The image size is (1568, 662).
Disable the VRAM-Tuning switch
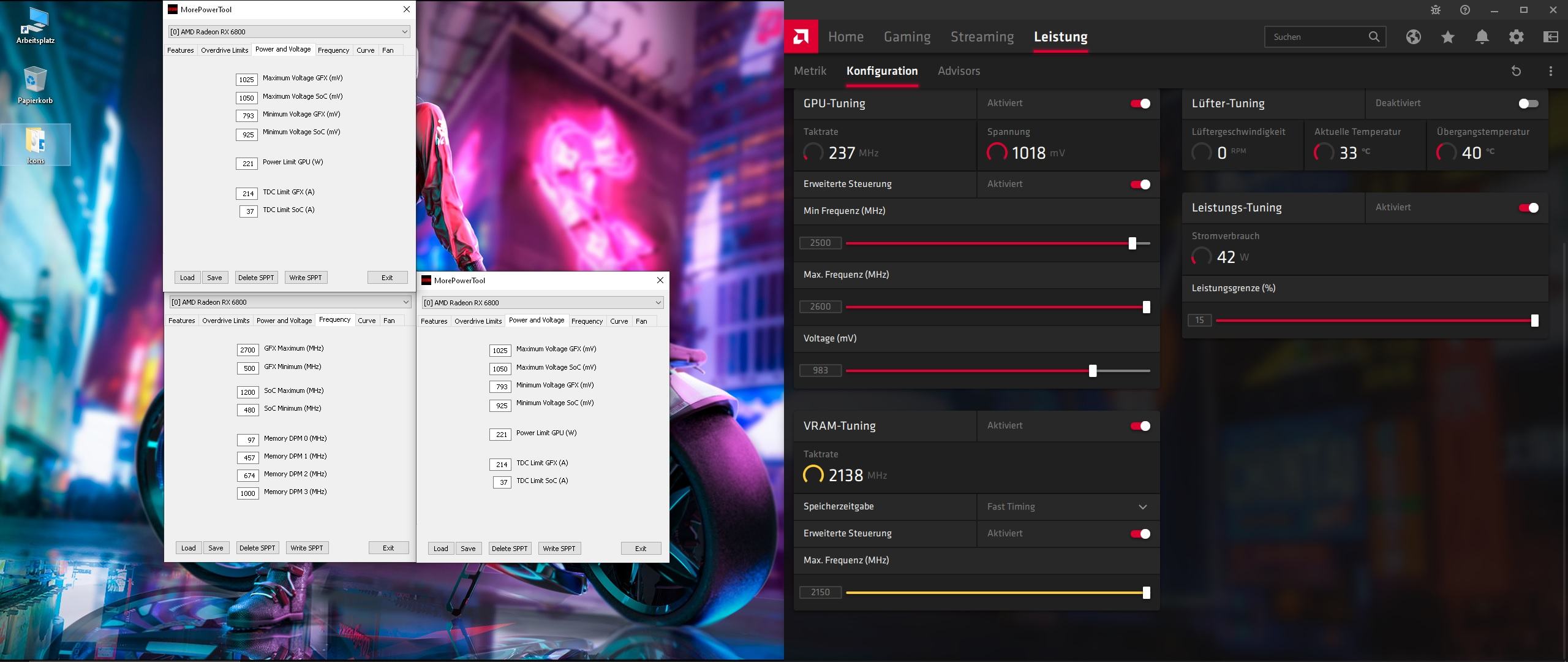point(1140,426)
